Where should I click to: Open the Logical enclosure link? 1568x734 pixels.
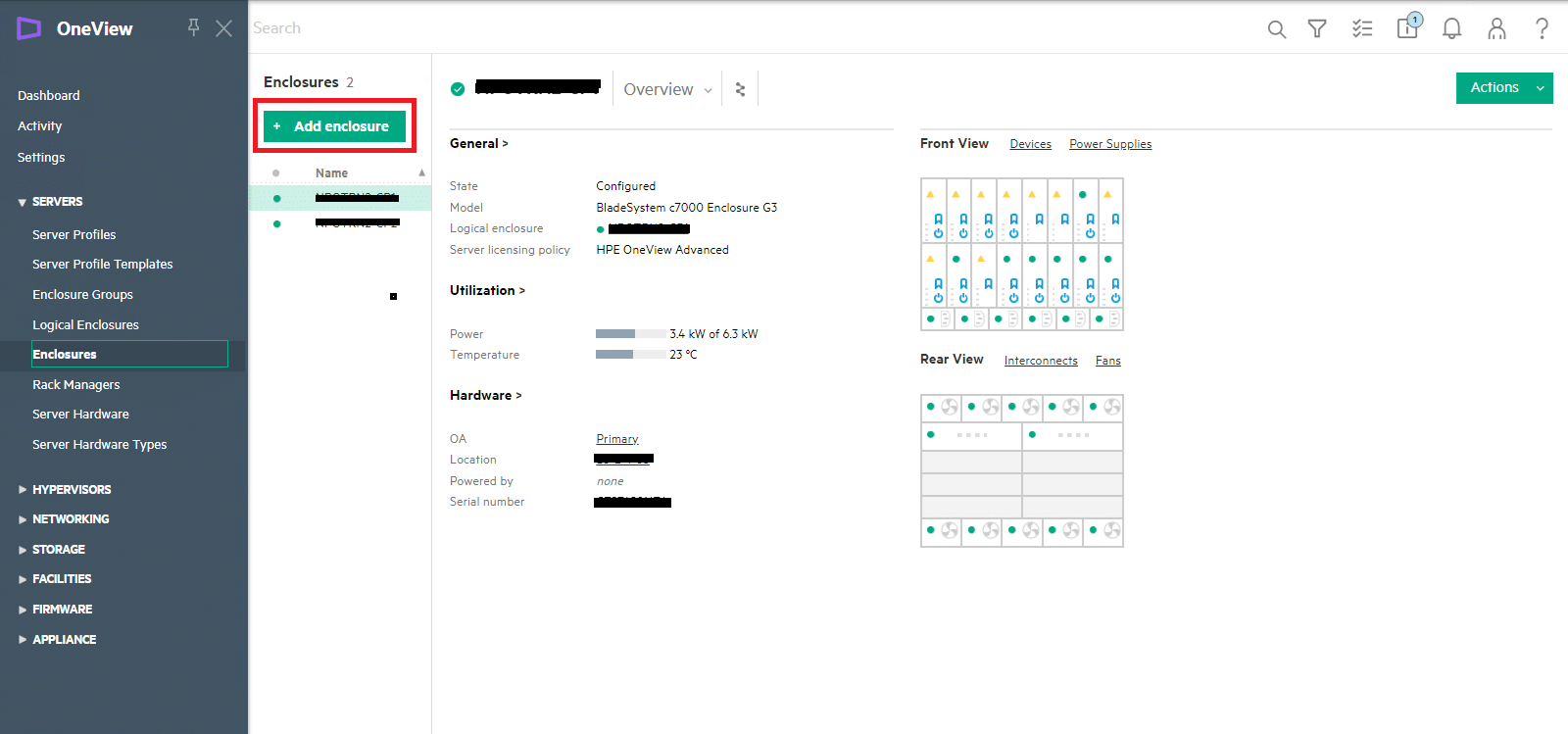coord(649,229)
